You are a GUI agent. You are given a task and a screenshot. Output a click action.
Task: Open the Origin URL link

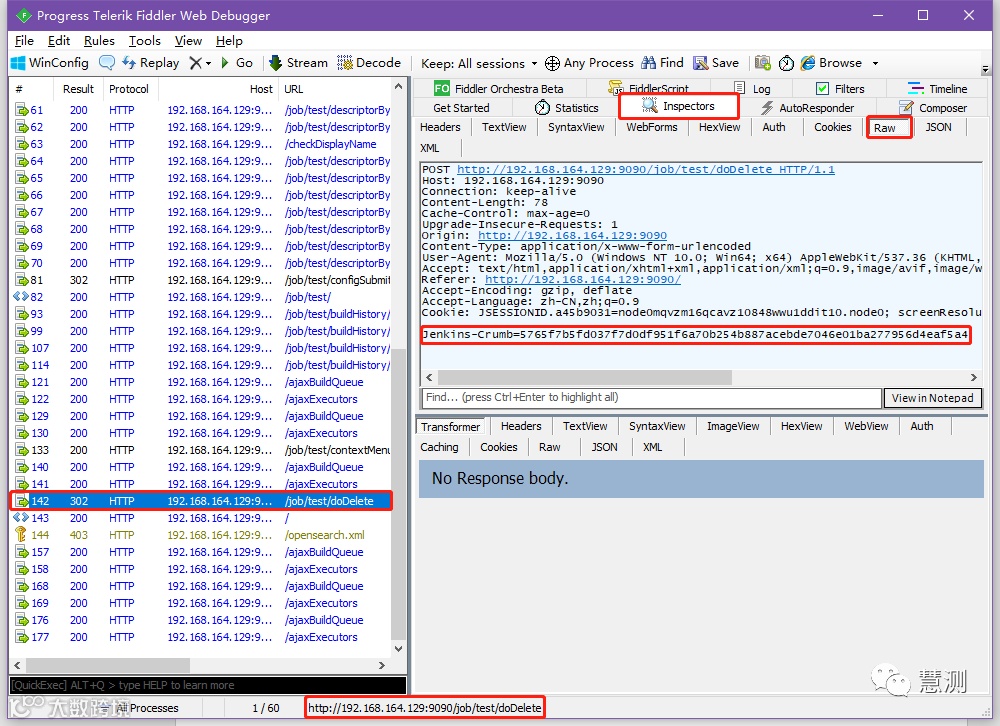tap(572, 235)
